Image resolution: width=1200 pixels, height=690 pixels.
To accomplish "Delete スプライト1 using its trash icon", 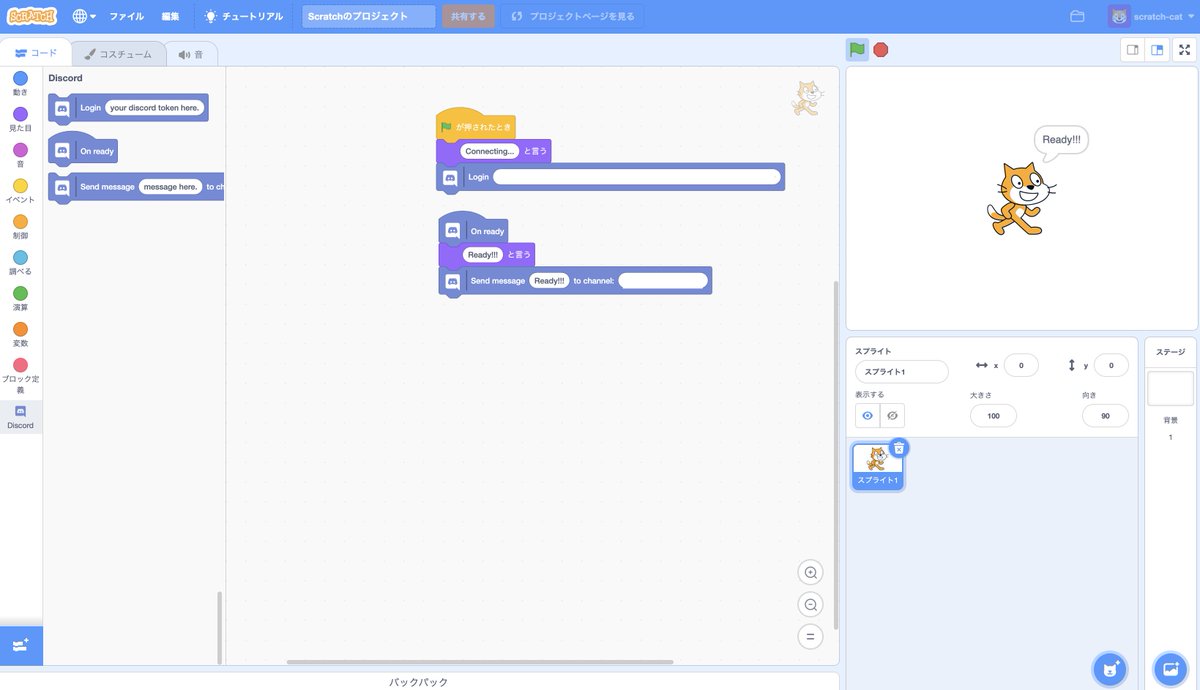I will (x=898, y=446).
